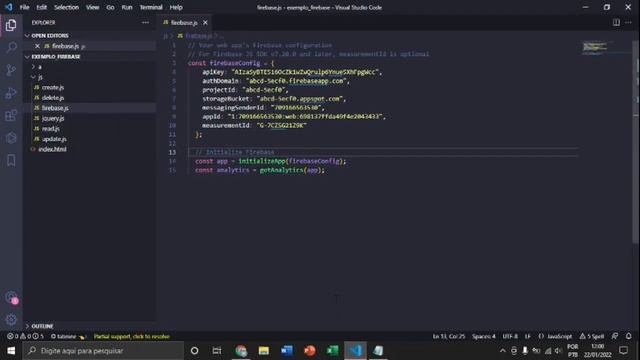This screenshot has width=640, height=360.
Task: Switch to VS Code taskbar icon
Action: (x=355, y=351)
